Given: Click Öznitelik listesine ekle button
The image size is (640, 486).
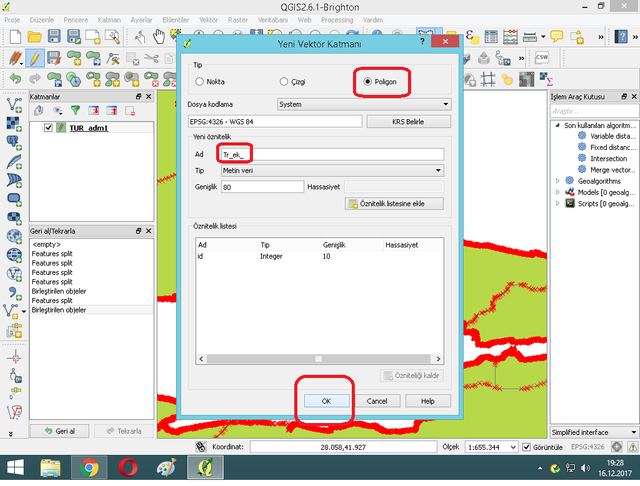Looking at the screenshot, I should click(x=394, y=204).
